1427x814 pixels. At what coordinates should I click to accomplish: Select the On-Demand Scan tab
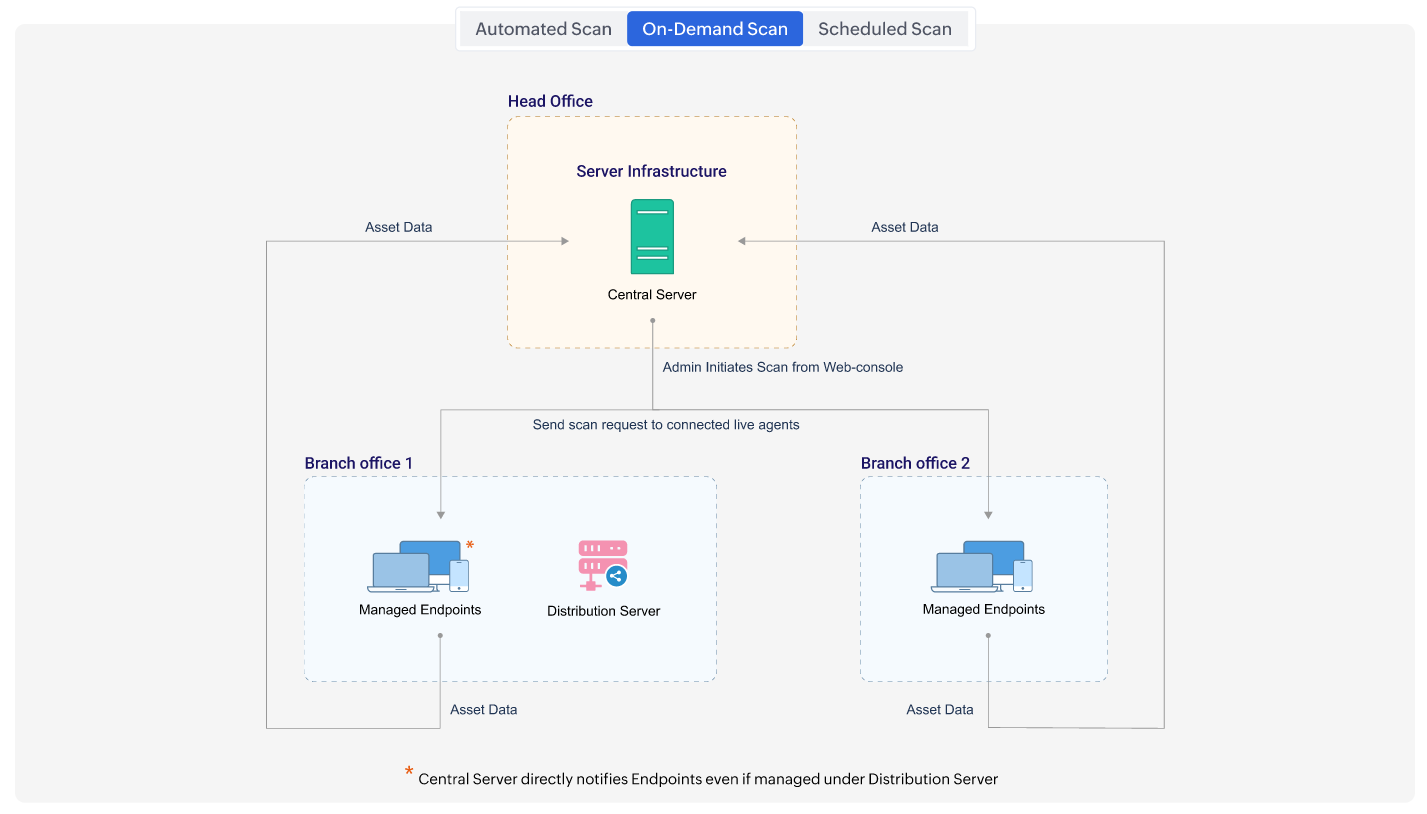714,28
